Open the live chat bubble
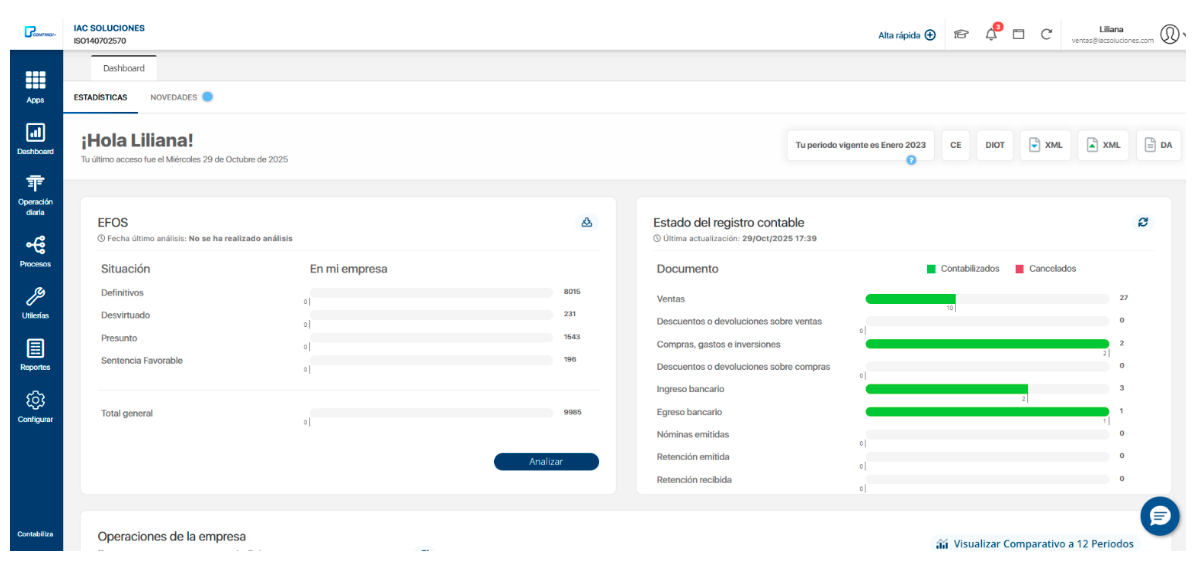The image size is (1199, 569). click(x=1159, y=516)
